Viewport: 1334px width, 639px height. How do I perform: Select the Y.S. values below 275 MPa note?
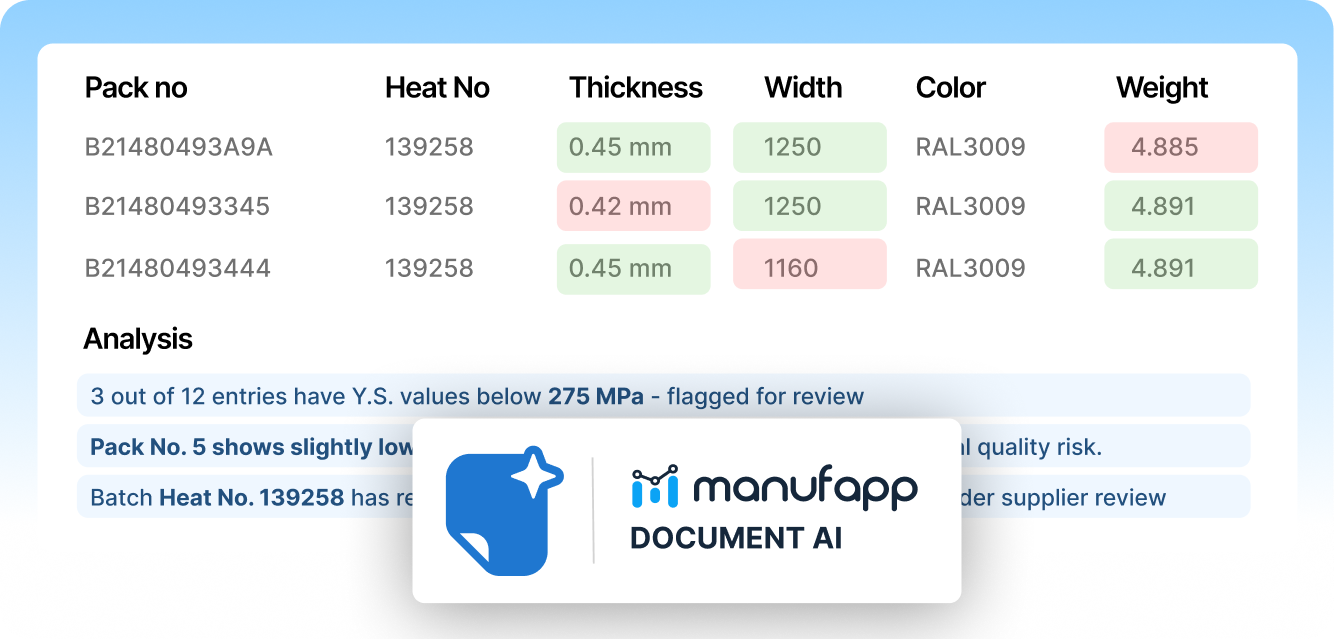477,396
